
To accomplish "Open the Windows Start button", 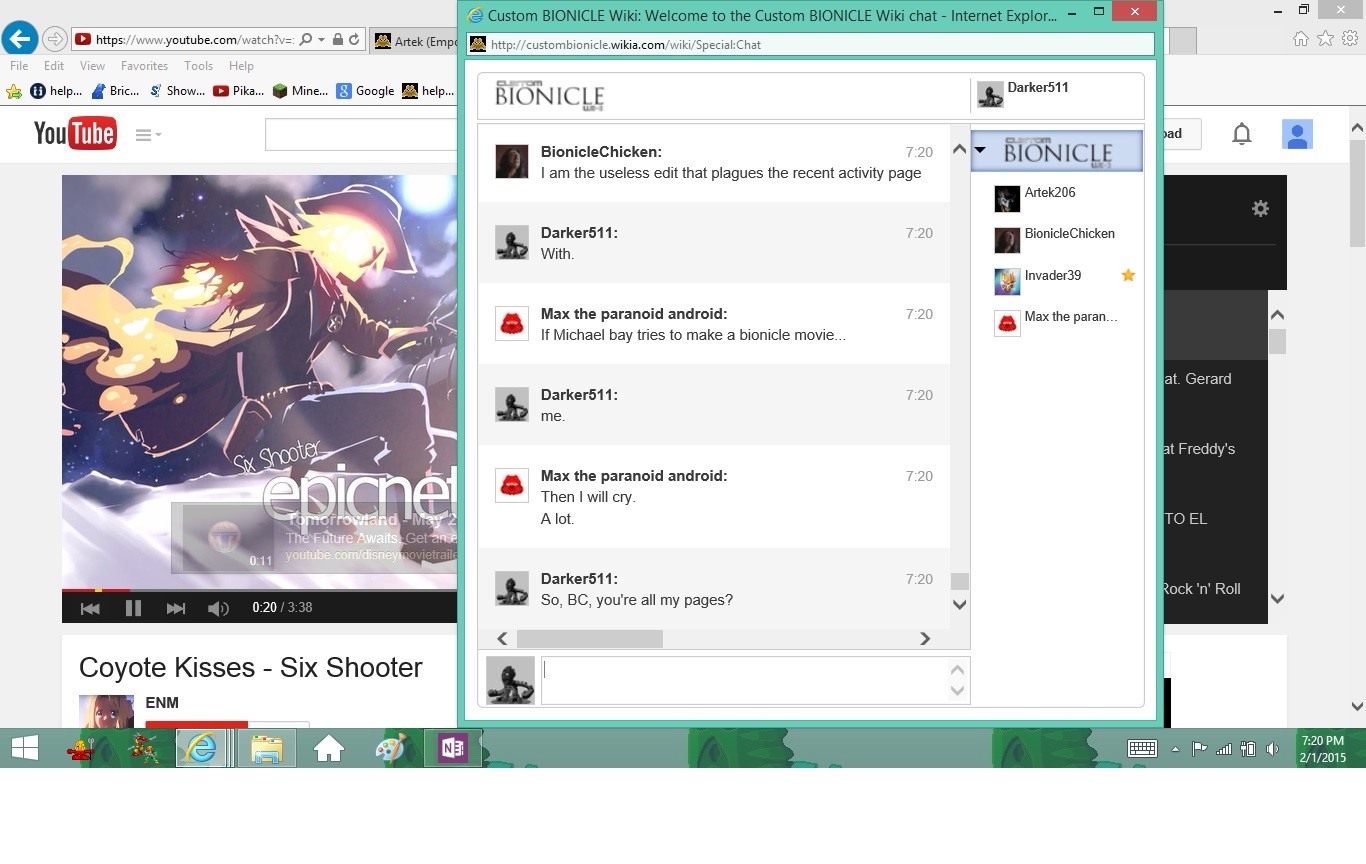I will pyautogui.click(x=25, y=748).
